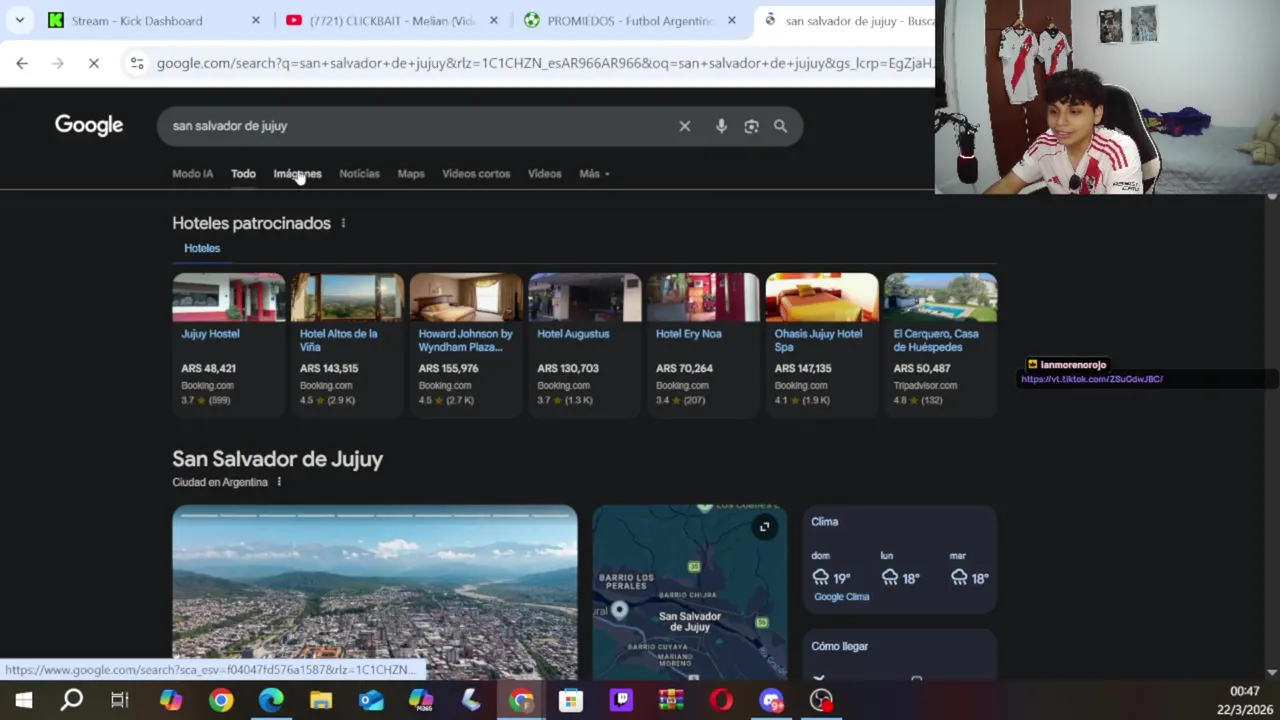Open Videos cortos results
The height and width of the screenshot is (720, 1280).
[476, 174]
